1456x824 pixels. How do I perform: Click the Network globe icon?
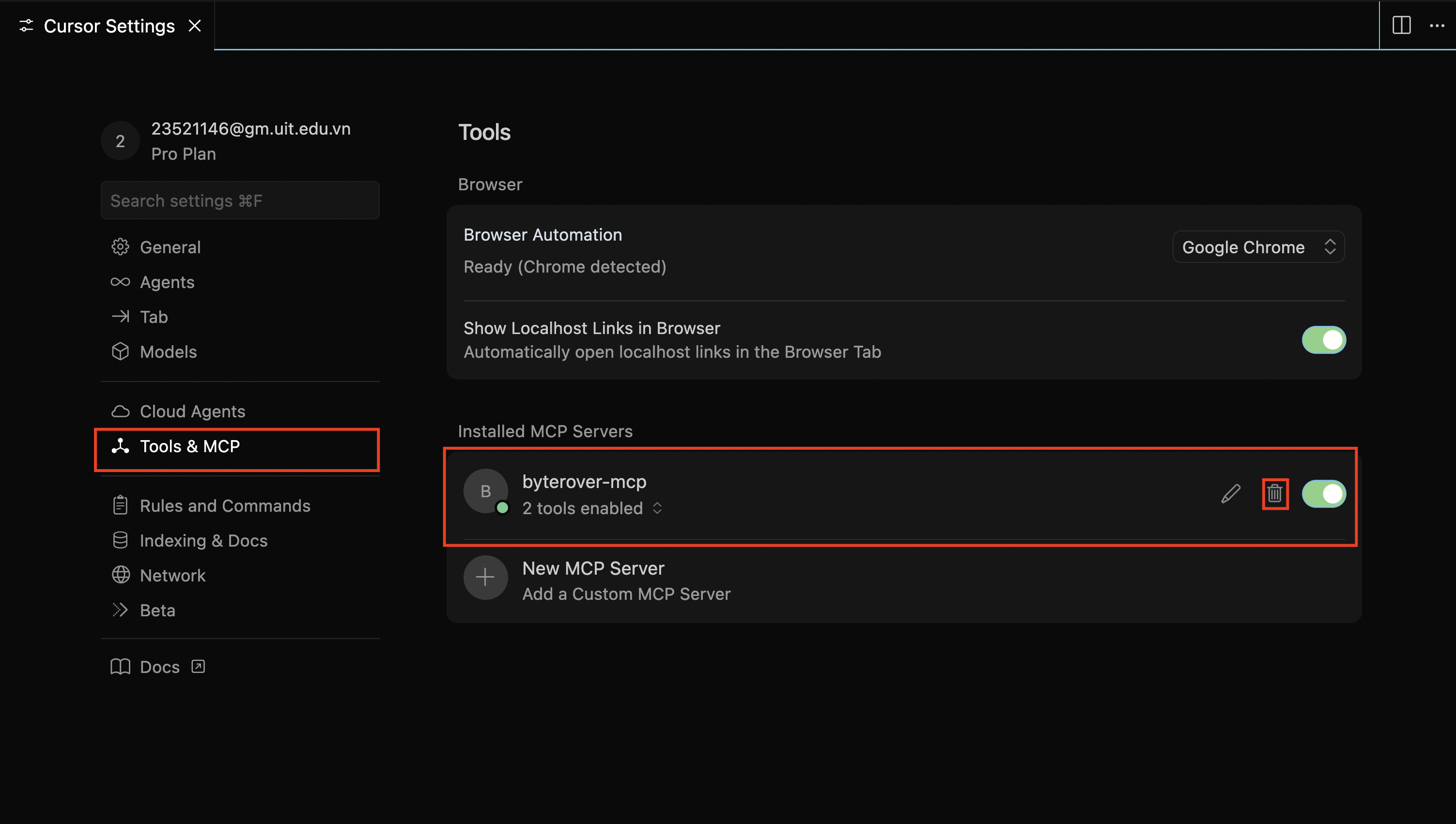click(121, 574)
